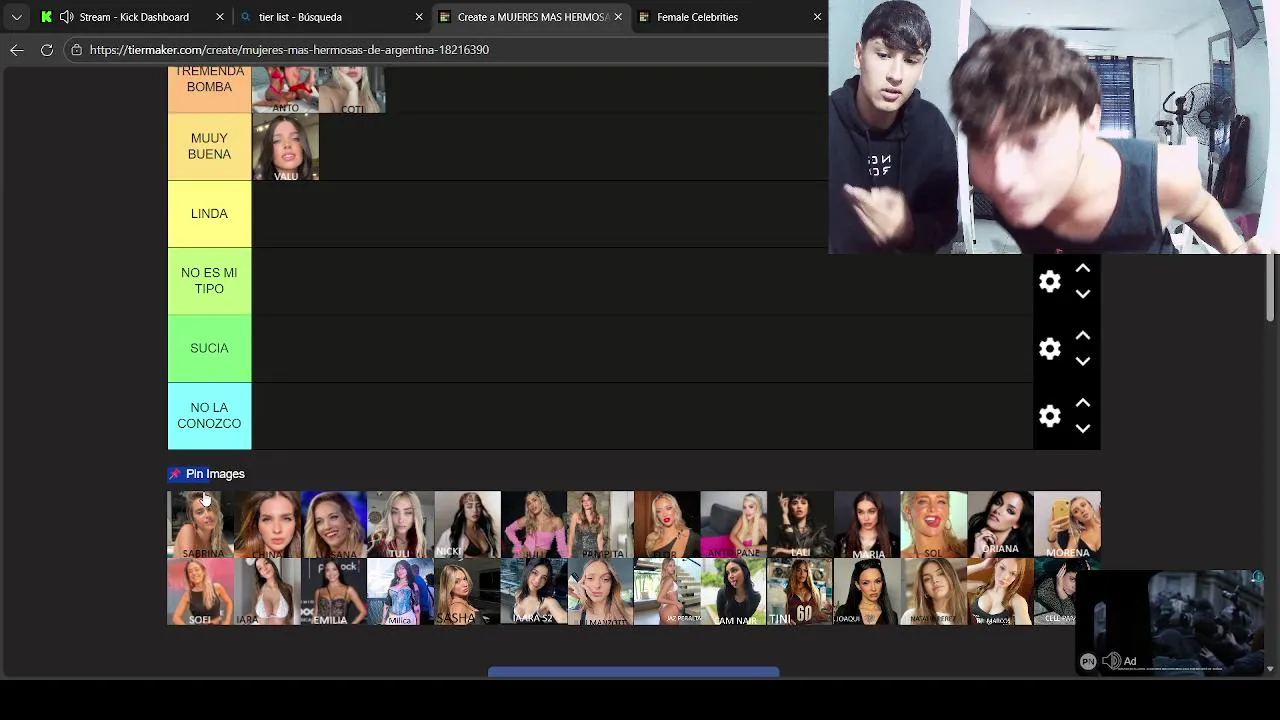Click the page vertical scrollbar thumb
Screen dimensions: 1280x720
(1270, 288)
